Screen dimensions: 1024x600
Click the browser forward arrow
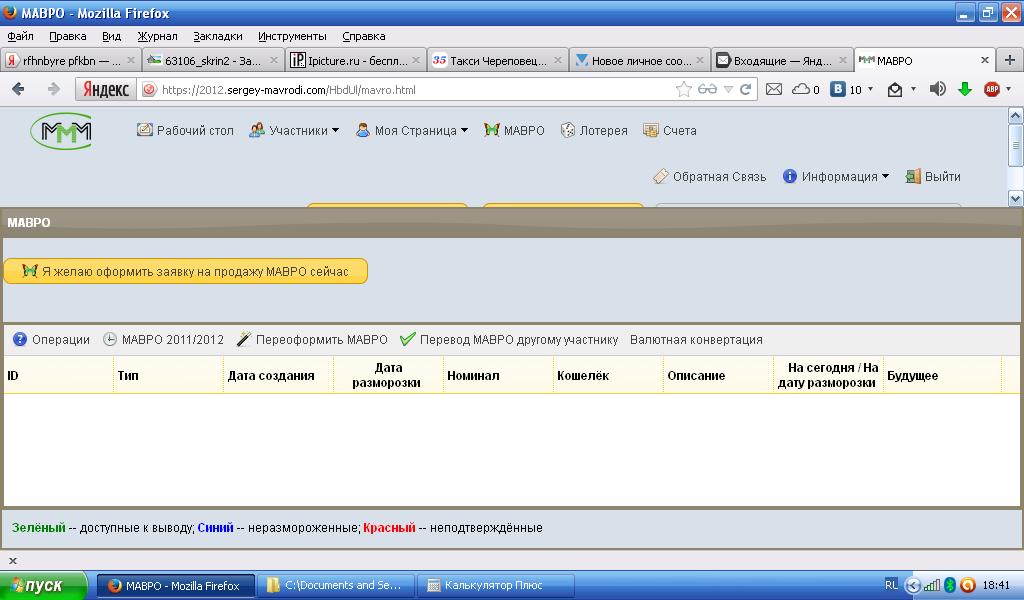54,89
